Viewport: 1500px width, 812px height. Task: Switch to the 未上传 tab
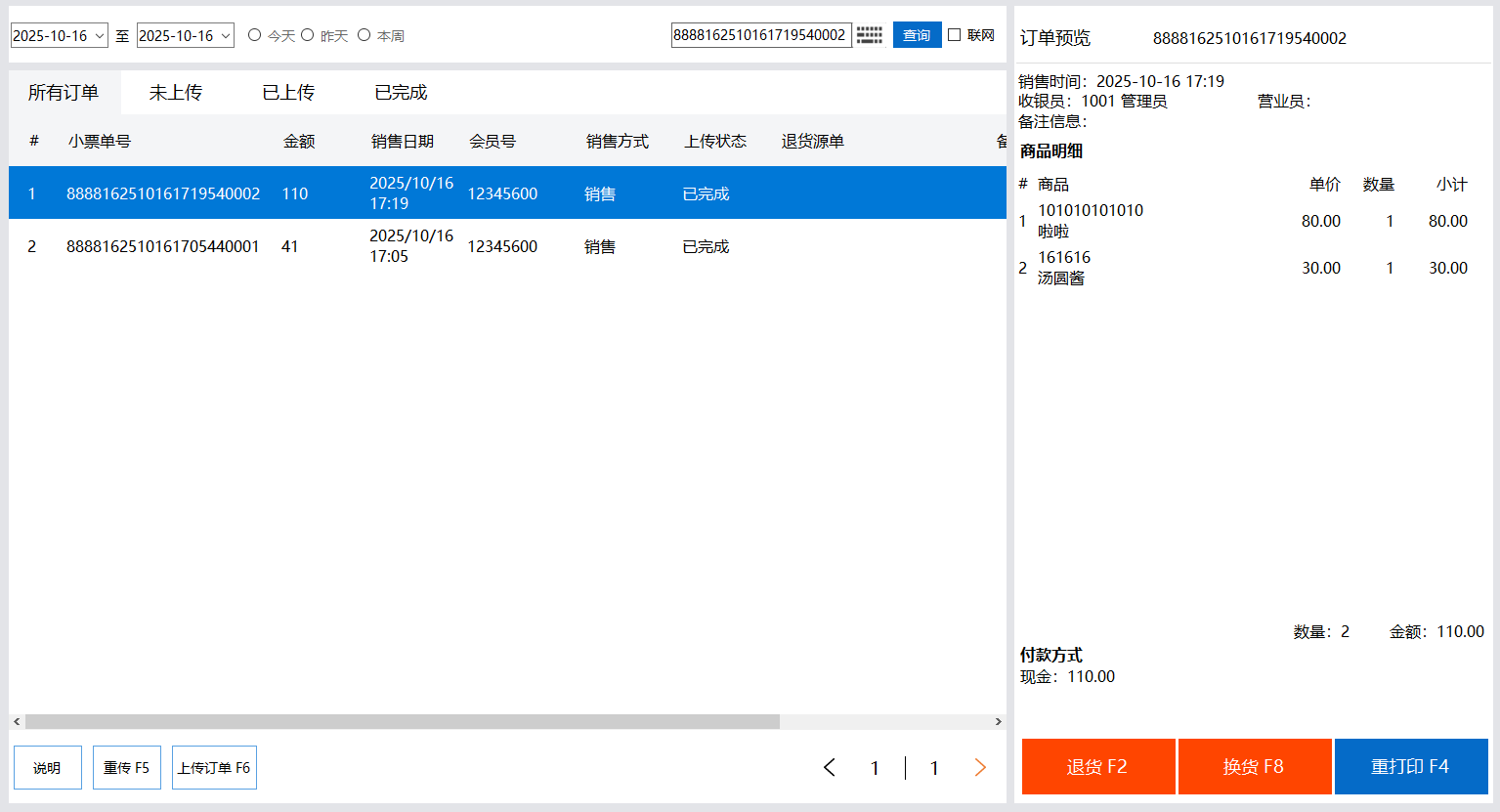coord(176,93)
